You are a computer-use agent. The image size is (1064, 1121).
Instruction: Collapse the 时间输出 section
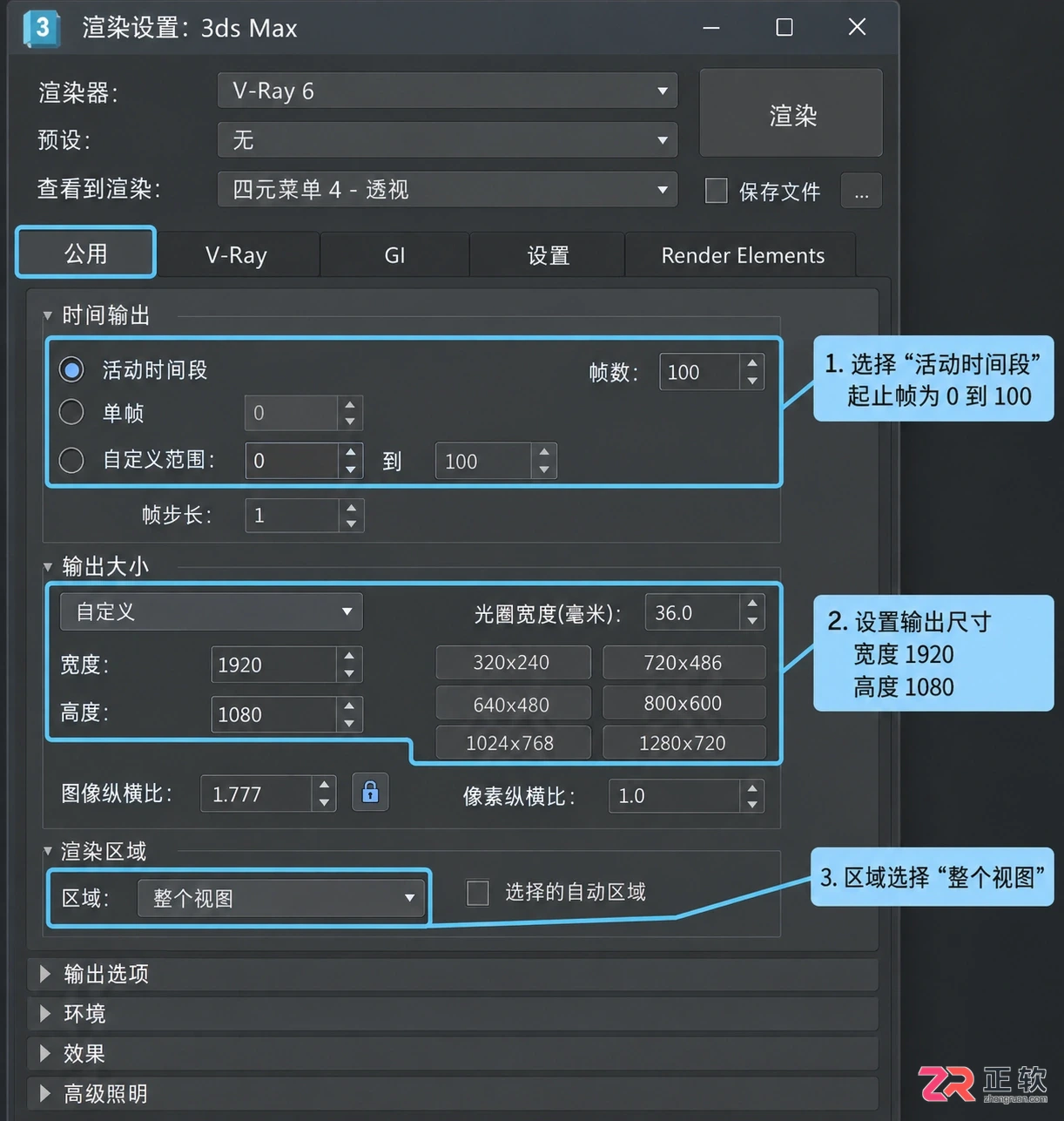click(48, 315)
